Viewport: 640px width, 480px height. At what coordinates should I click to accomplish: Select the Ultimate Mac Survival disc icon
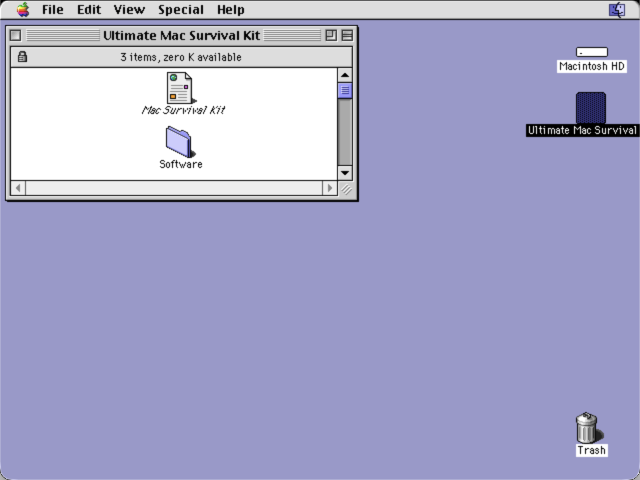pyautogui.click(x=591, y=108)
